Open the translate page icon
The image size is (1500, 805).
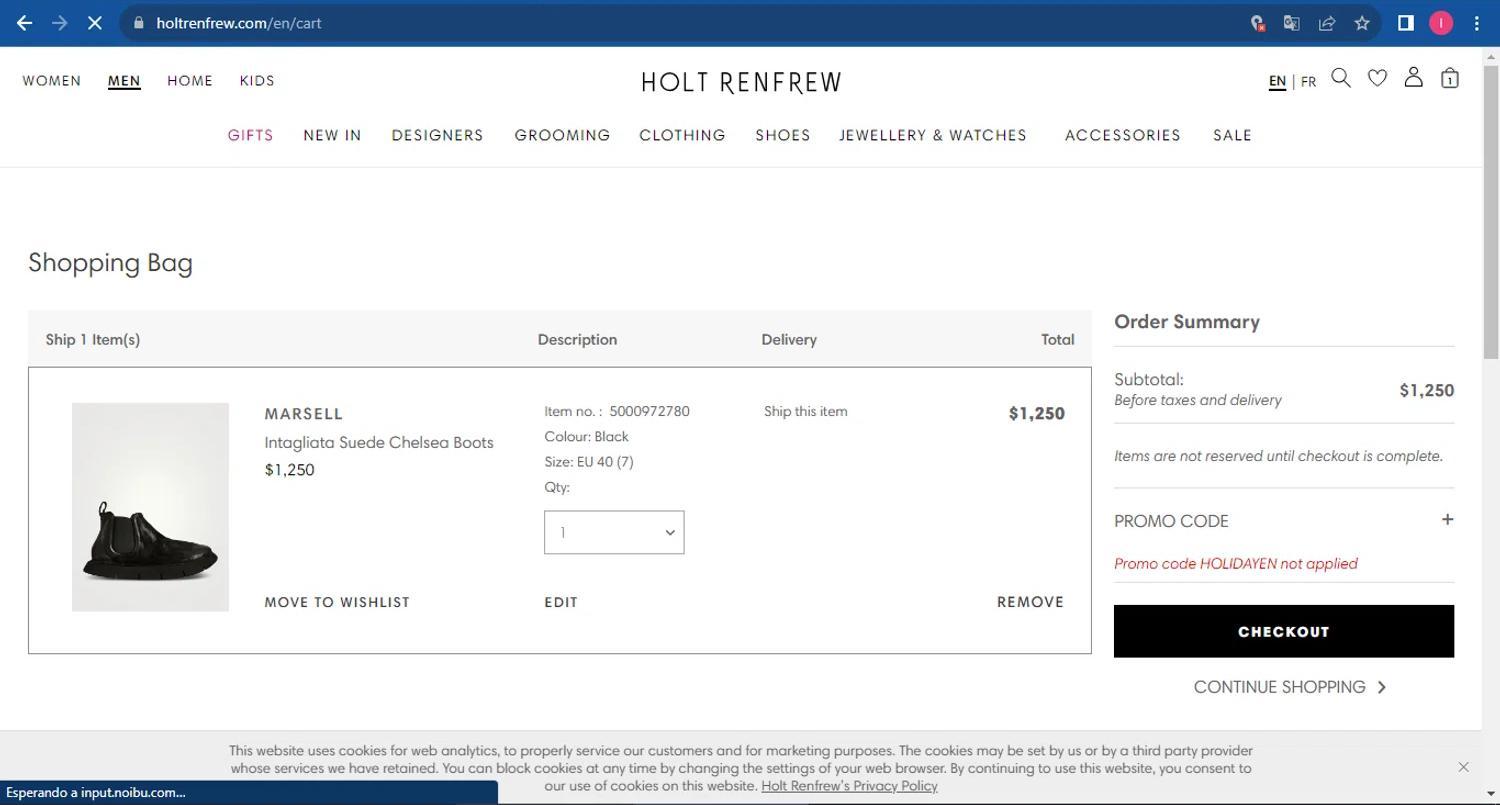click(x=1292, y=23)
